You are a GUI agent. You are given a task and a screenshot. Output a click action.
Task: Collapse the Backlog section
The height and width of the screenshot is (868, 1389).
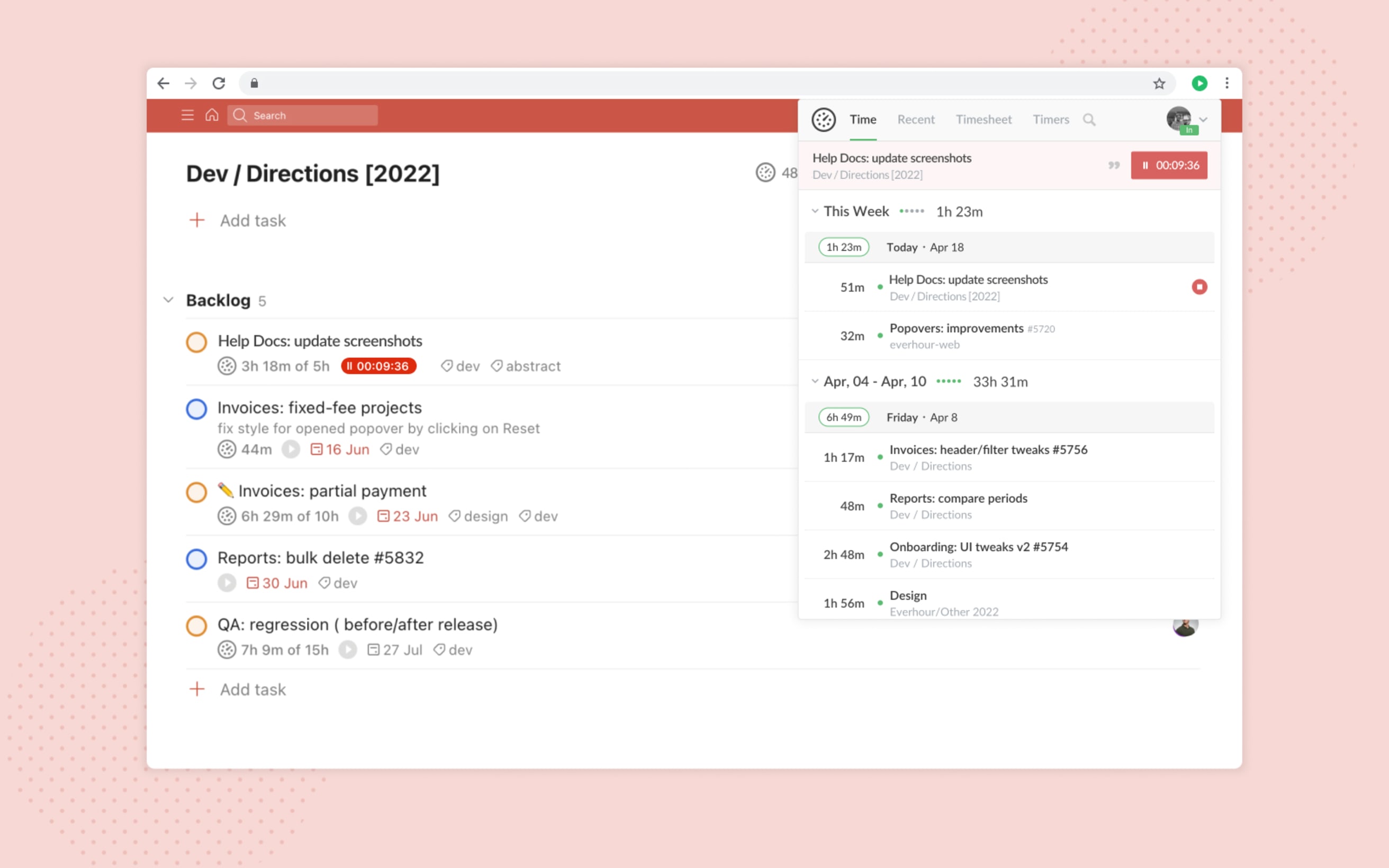[168, 300]
